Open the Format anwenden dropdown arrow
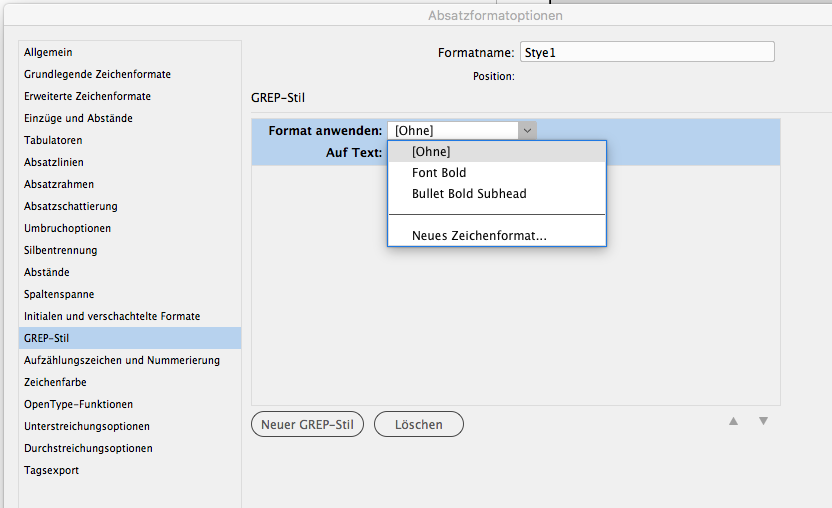 [527, 130]
